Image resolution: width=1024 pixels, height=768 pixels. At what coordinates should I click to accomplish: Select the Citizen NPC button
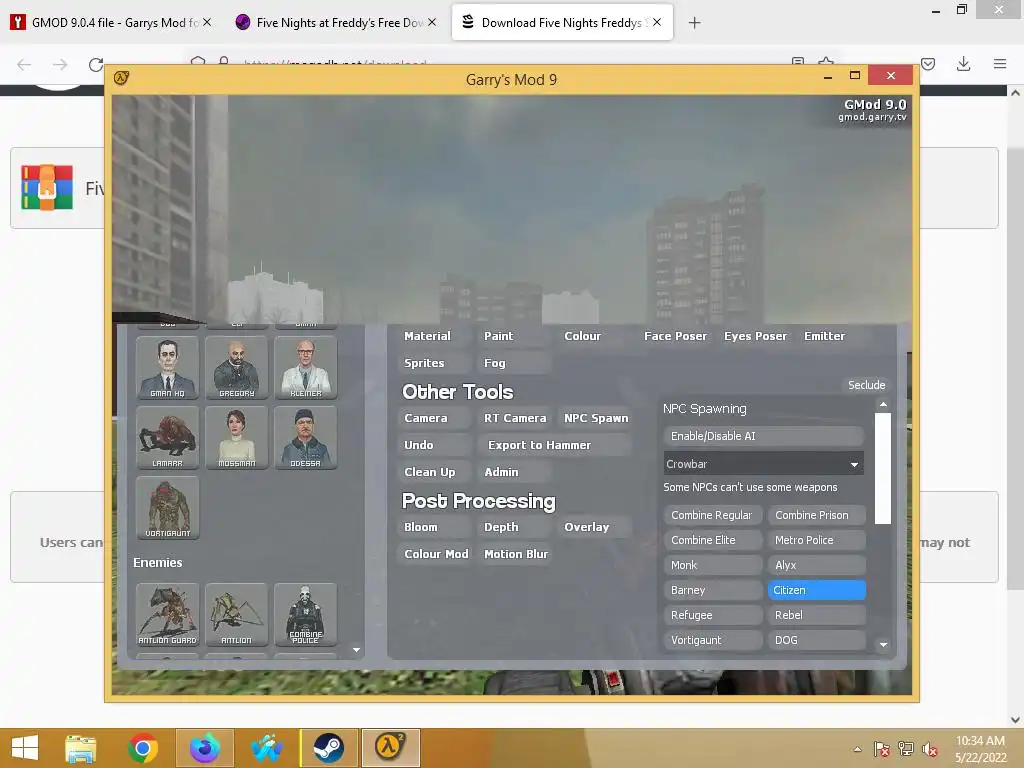pyautogui.click(x=816, y=590)
